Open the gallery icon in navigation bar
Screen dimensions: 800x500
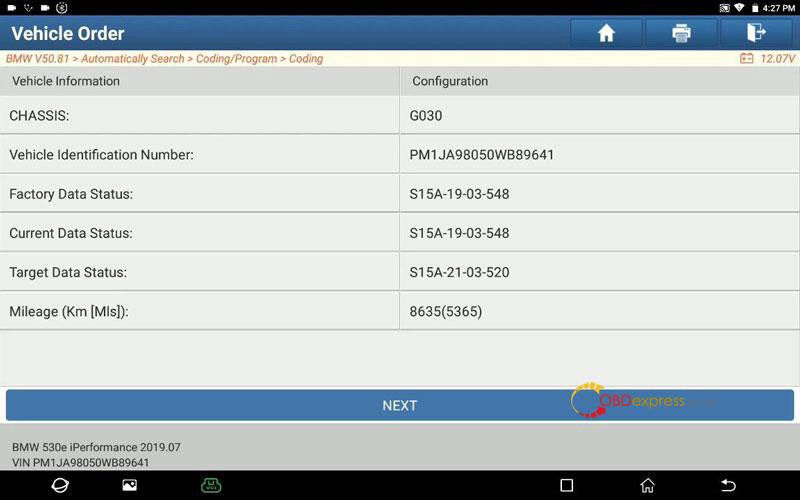coord(130,485)
